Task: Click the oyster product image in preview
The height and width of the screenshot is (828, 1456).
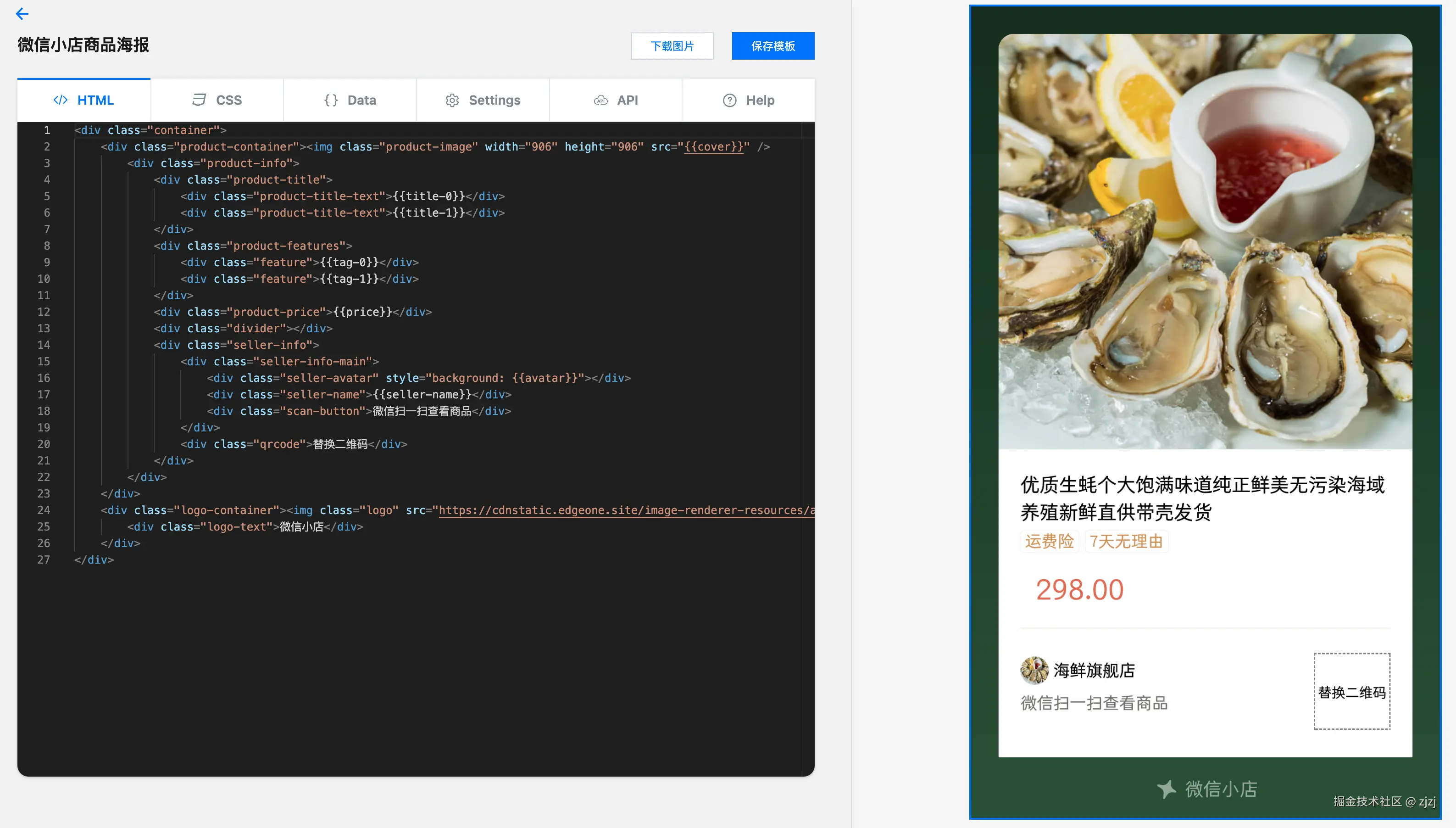Action: tap(1205, 242)
